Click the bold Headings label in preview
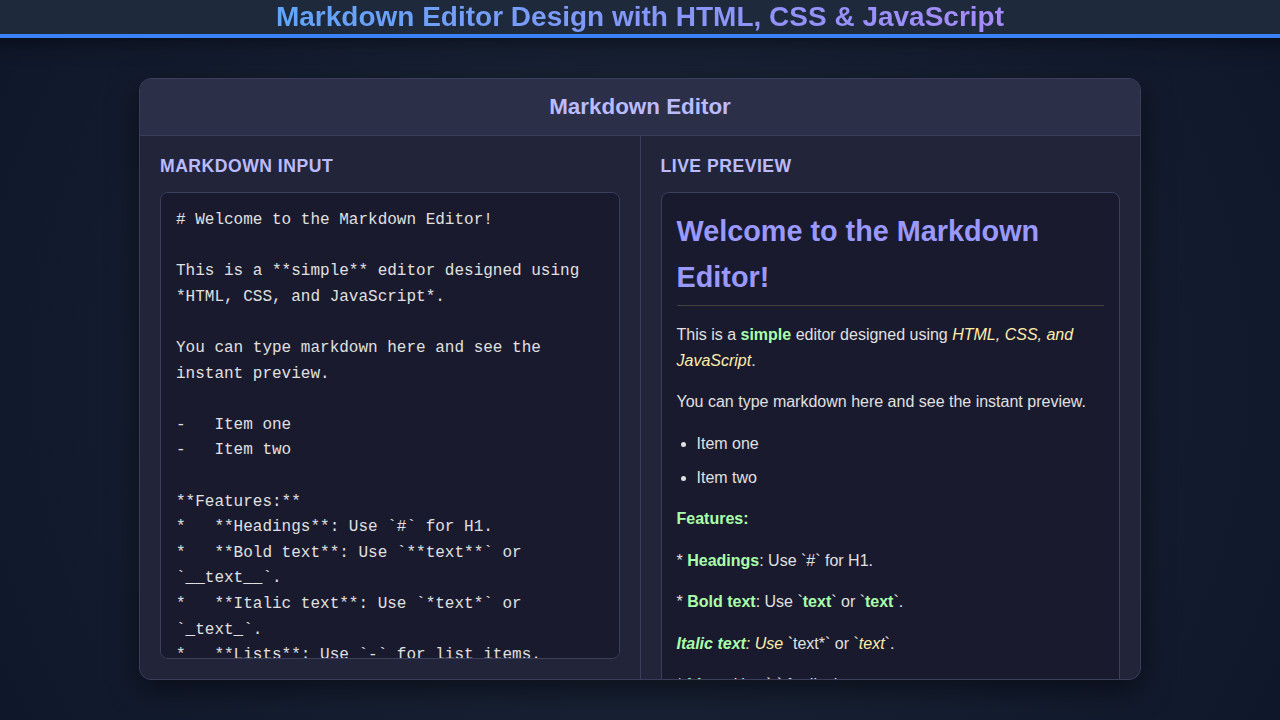1280x720 pixels. (x=721, y=560)
